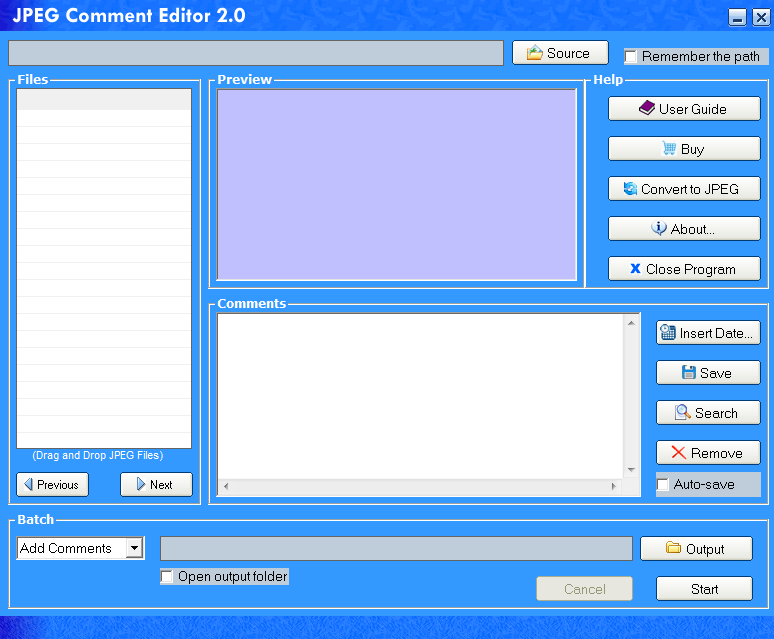Click the Insert Date calendar icon
The width and height of the screenshot is (774, 639).
(668, 332)
